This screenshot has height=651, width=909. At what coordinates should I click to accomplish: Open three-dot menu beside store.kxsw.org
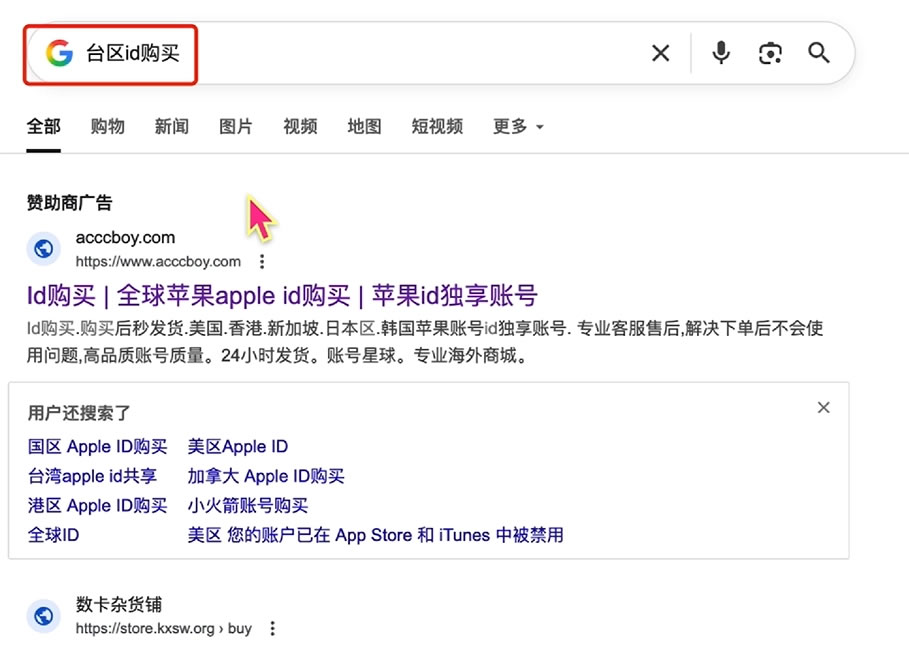(272, 629)
